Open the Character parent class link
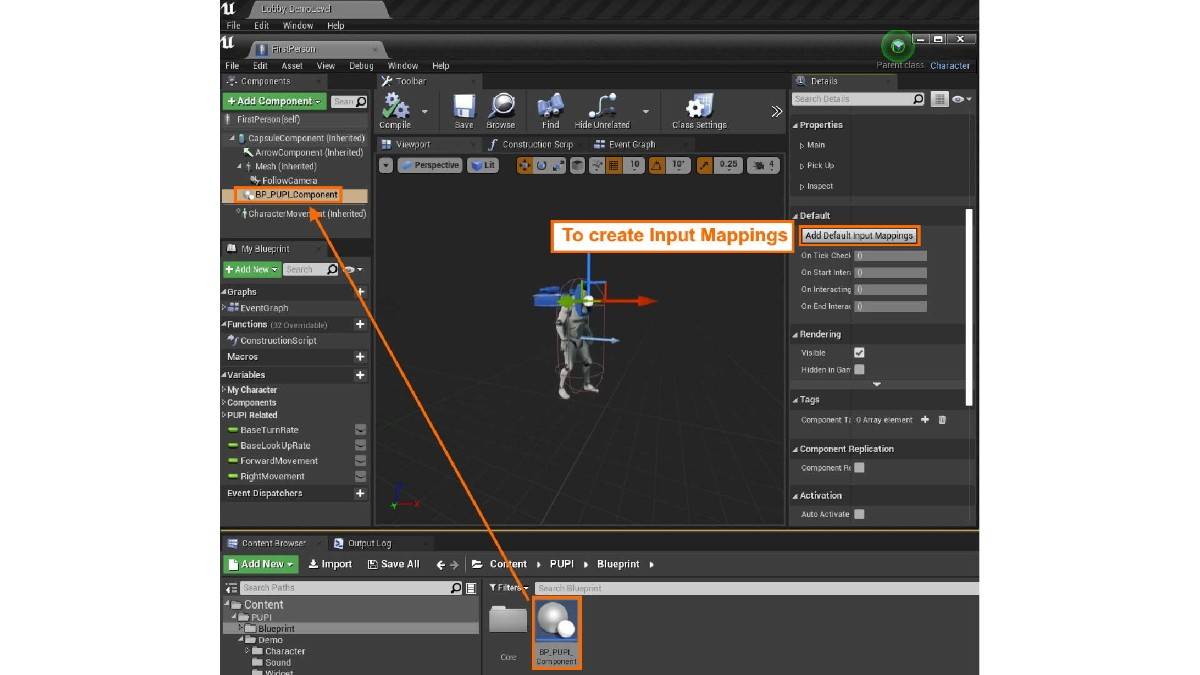 coord(950,66)
